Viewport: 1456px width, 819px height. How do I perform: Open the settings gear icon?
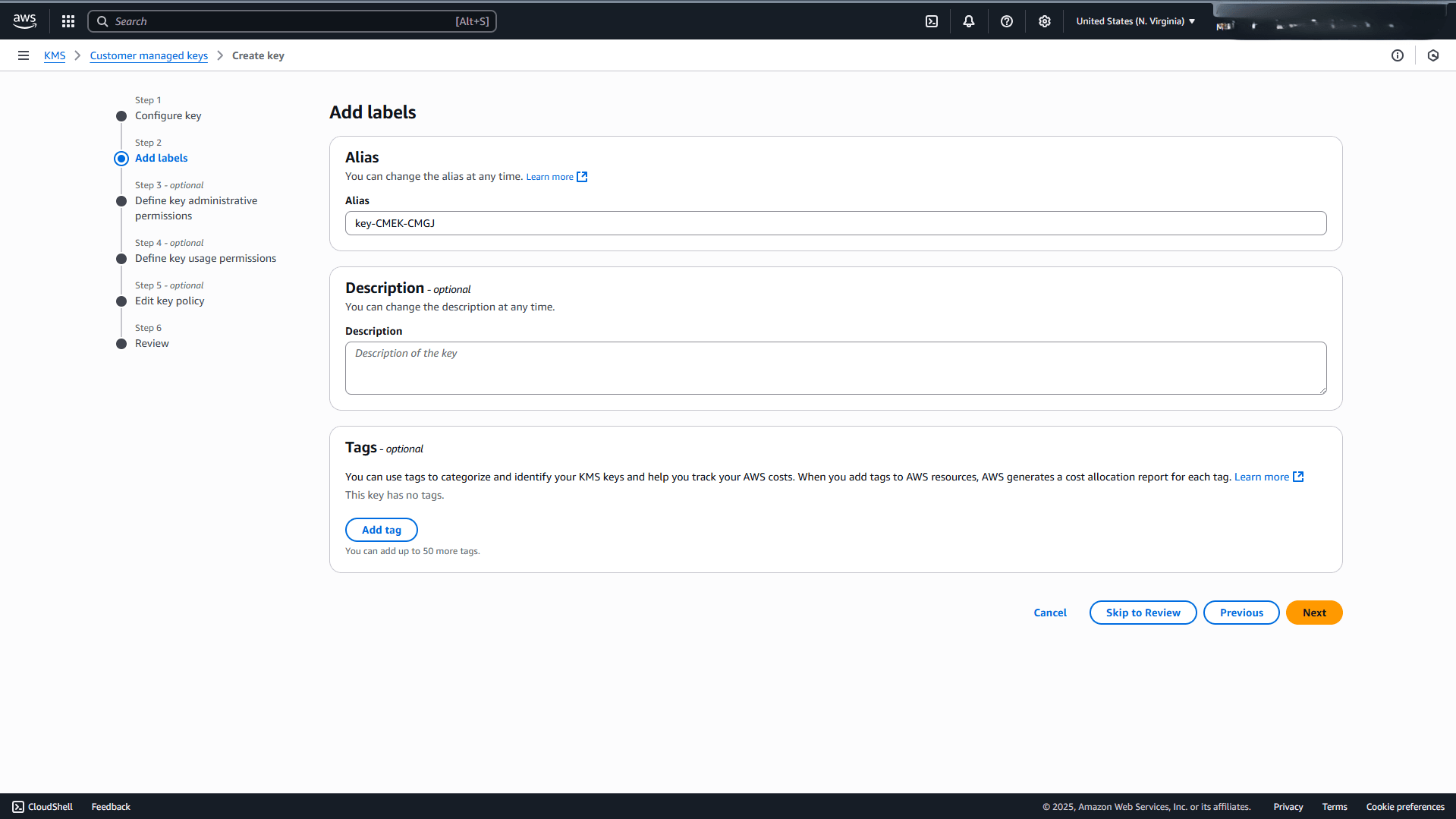pos(1044,20)
